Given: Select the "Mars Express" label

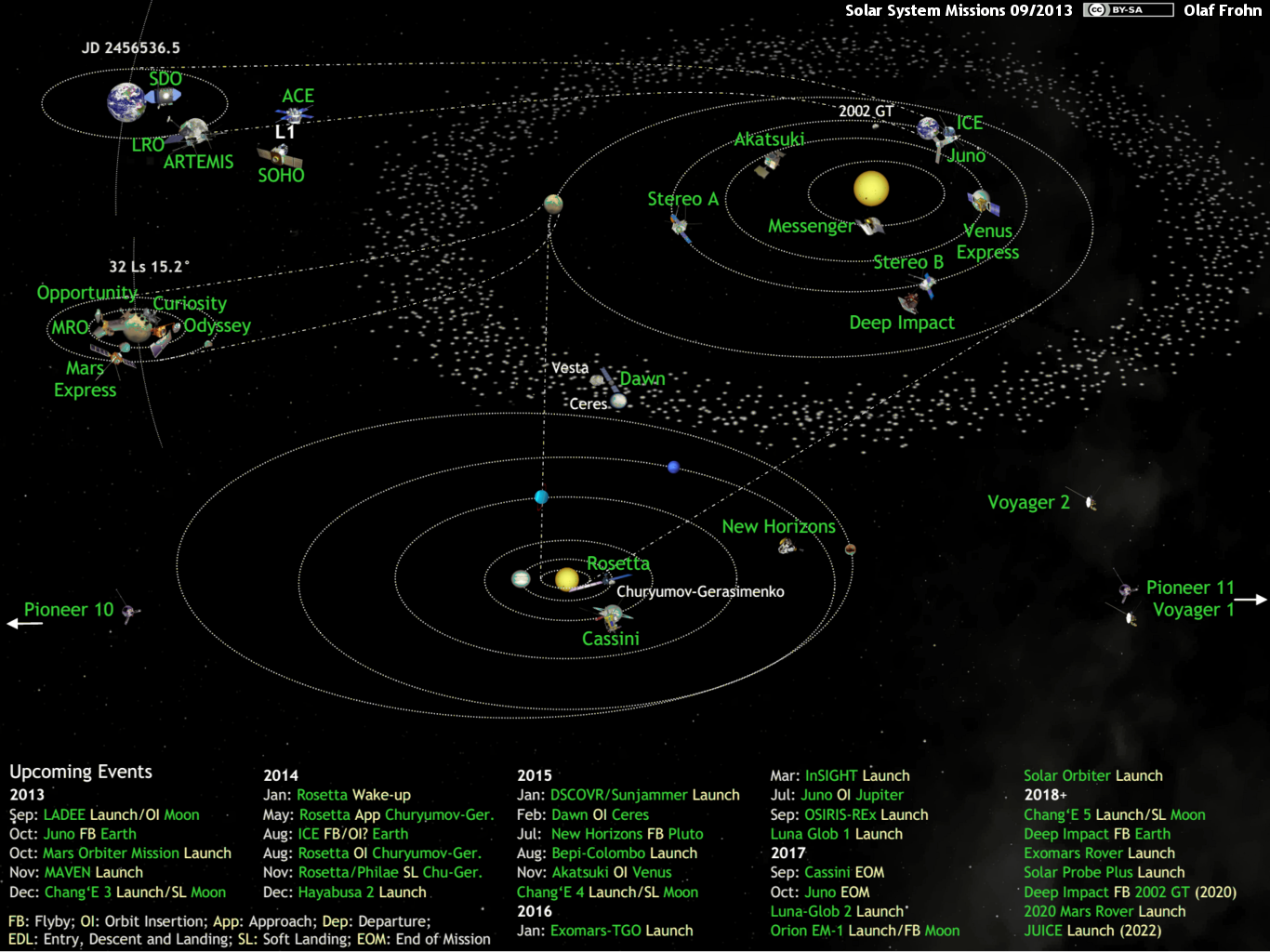Looking at the screenshot, I should [86, 379].
